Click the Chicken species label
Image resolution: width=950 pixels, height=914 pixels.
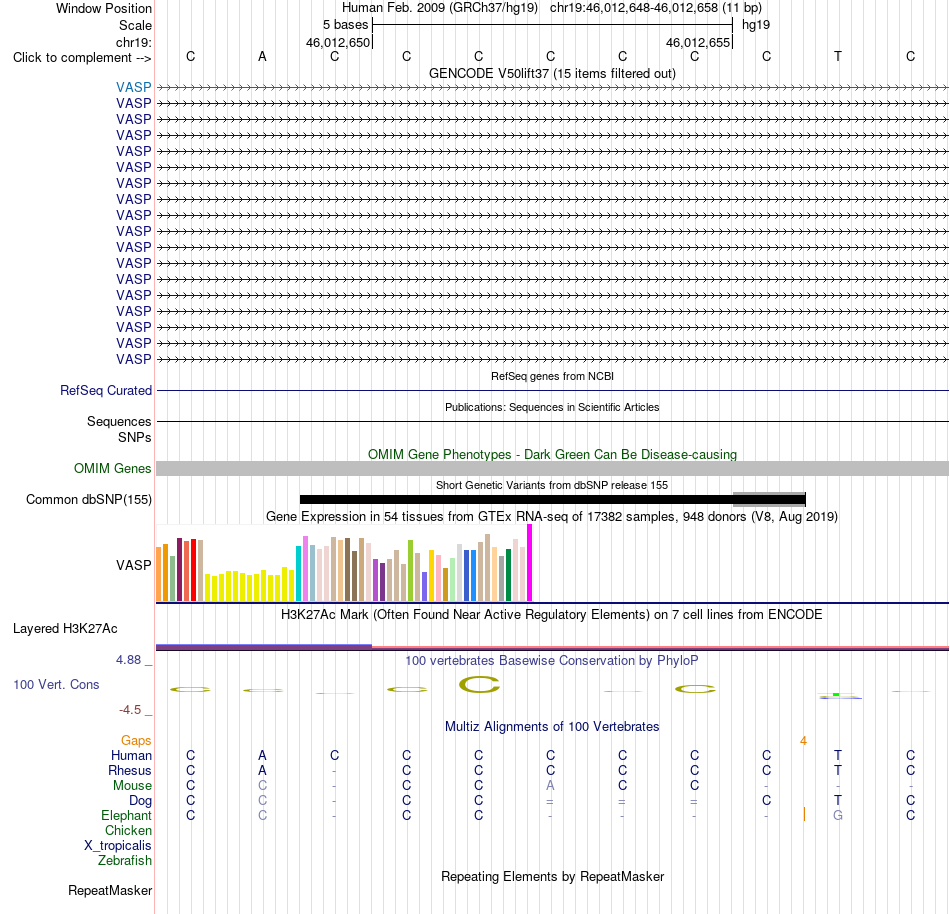click(128, 830)
